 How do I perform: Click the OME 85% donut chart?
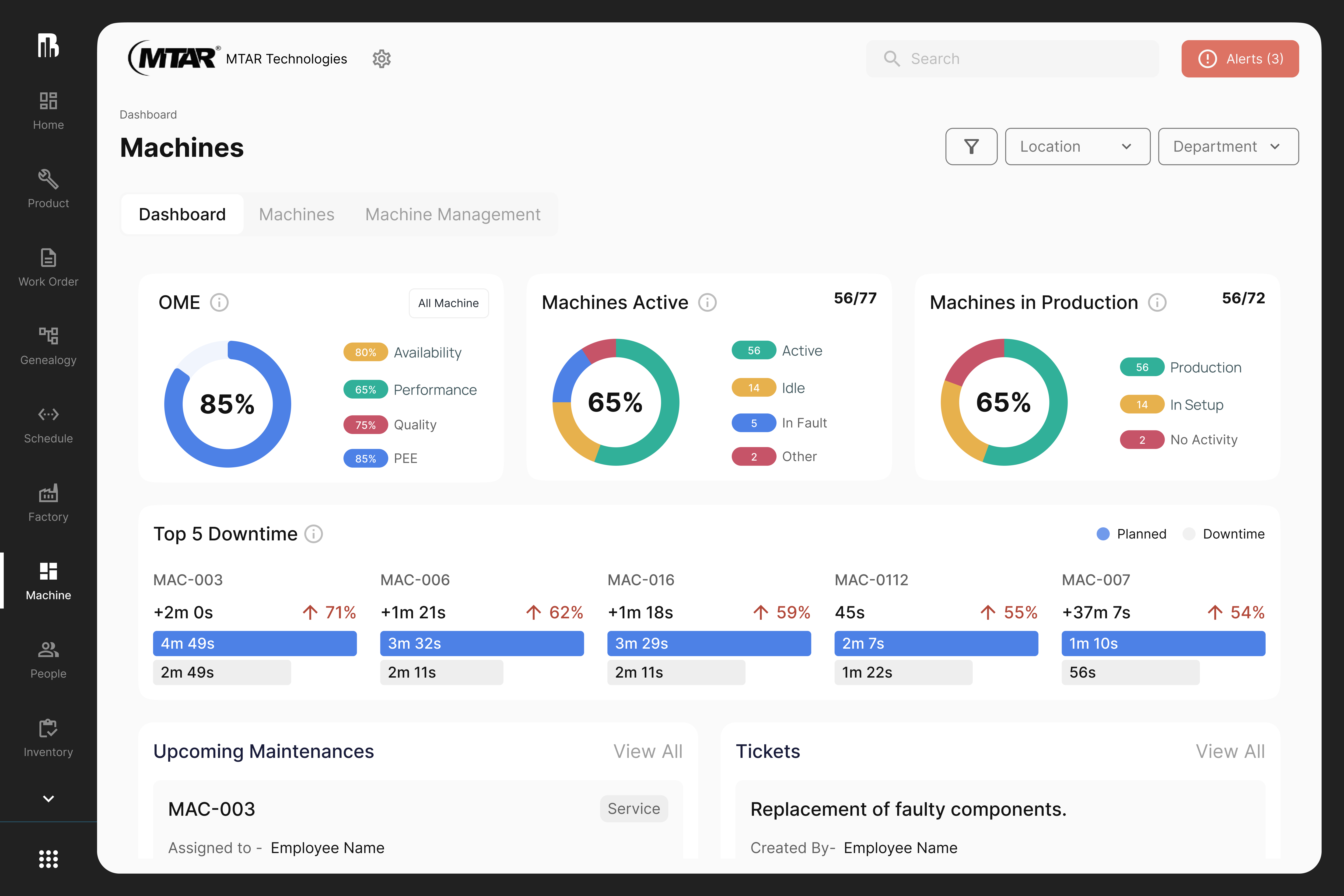[227, 403]
